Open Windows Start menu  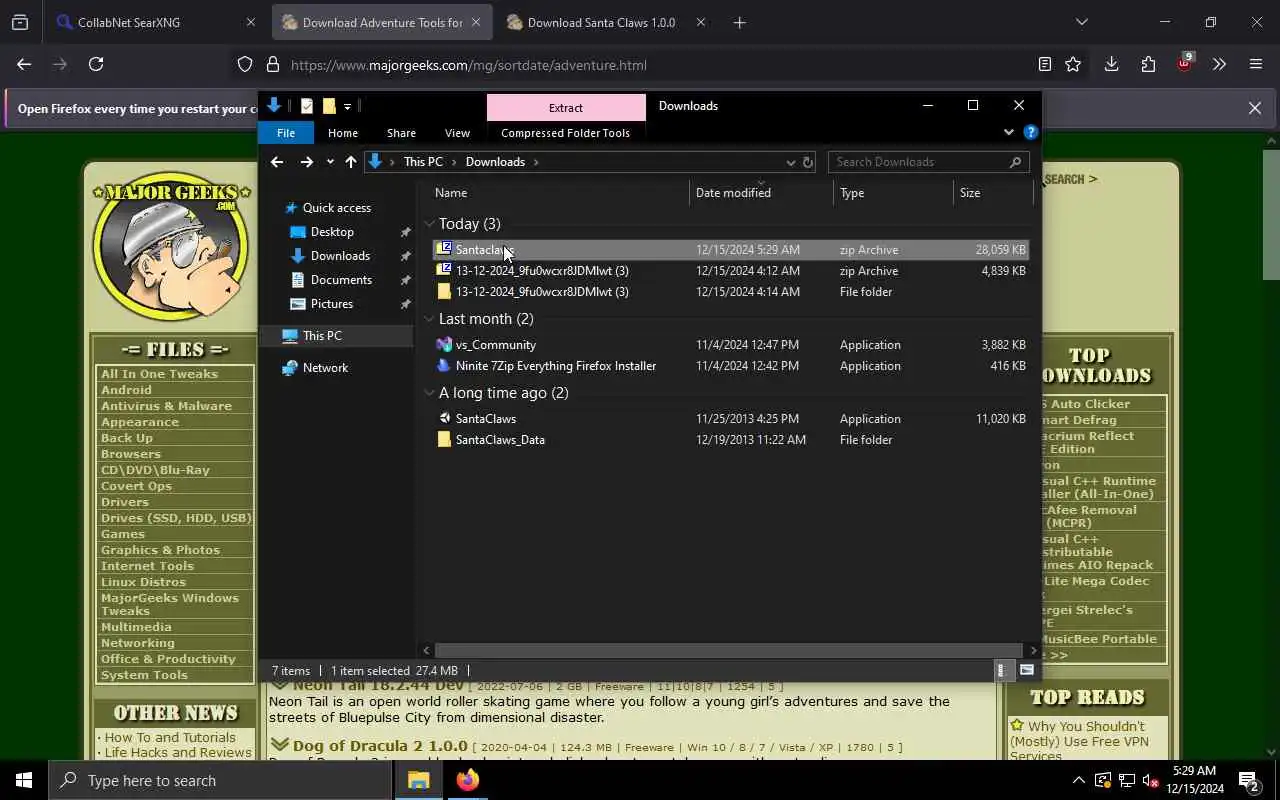click(24, 780)
